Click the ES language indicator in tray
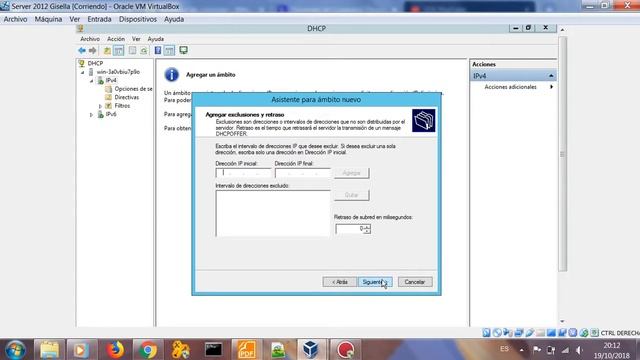Viewport: 640px width, 360px height. [x=504, y=349]
